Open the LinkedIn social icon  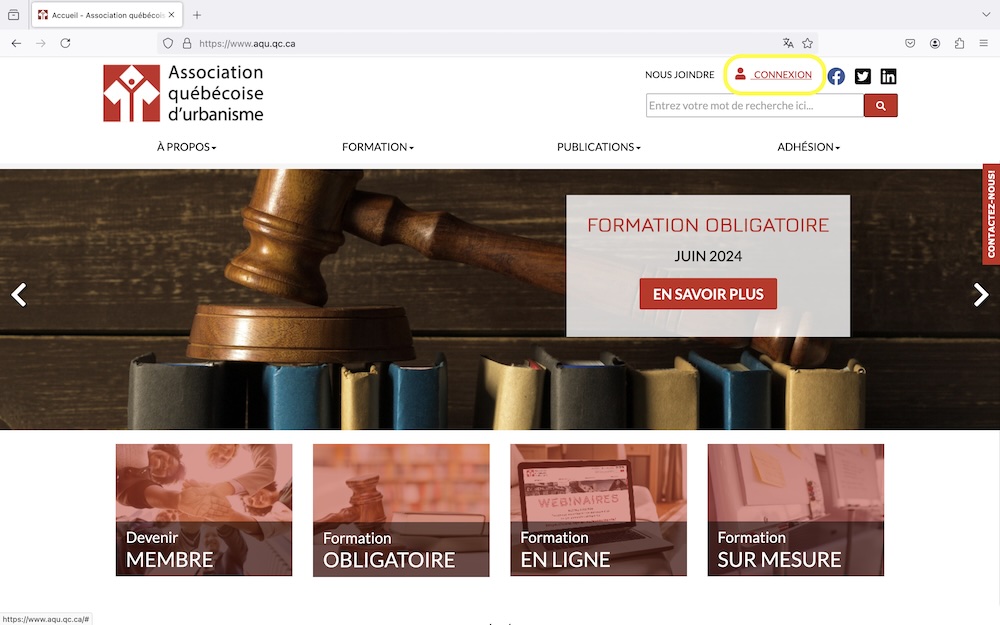pos(888,77)
